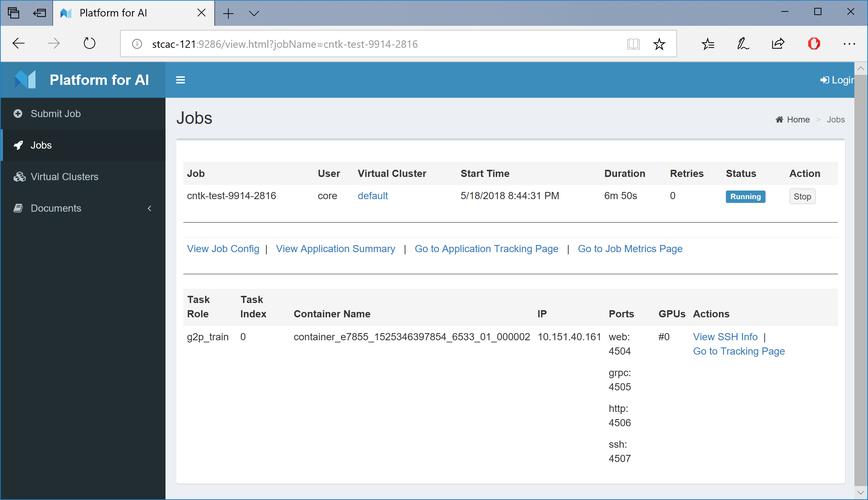Click job name cntk-test-9914-2816
868x500 pixels.
click(231, 195)
